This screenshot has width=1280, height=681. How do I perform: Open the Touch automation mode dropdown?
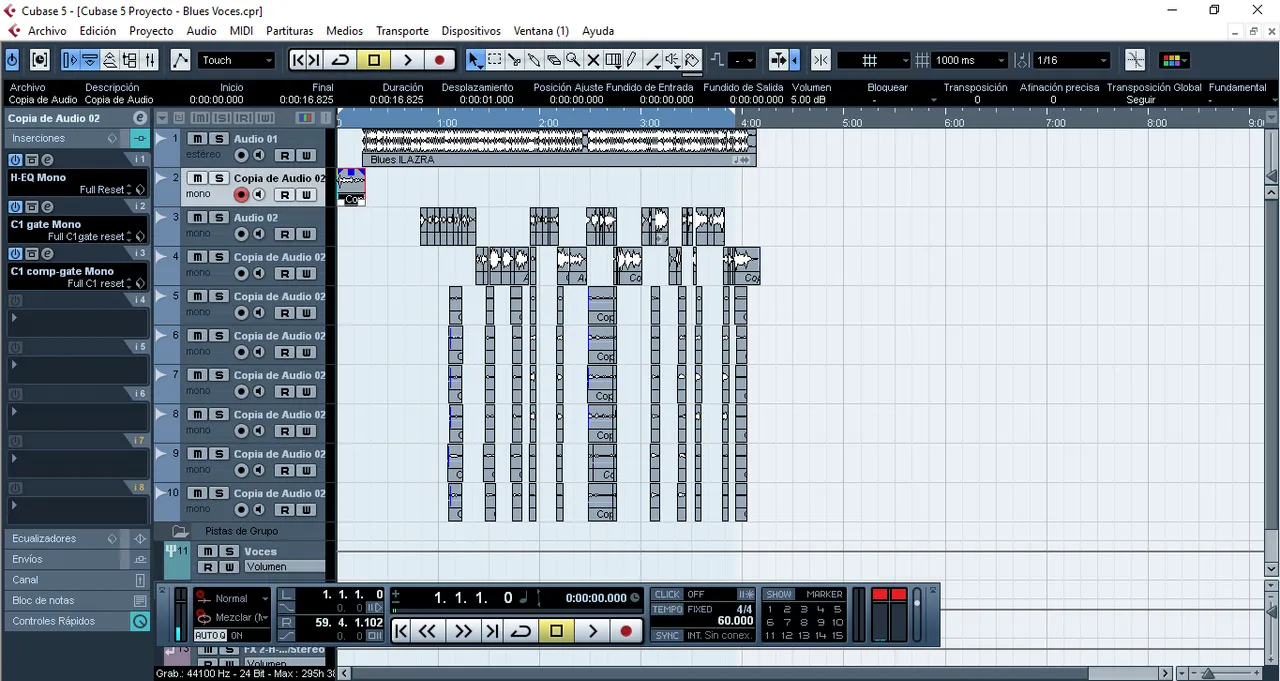[236, 60]
